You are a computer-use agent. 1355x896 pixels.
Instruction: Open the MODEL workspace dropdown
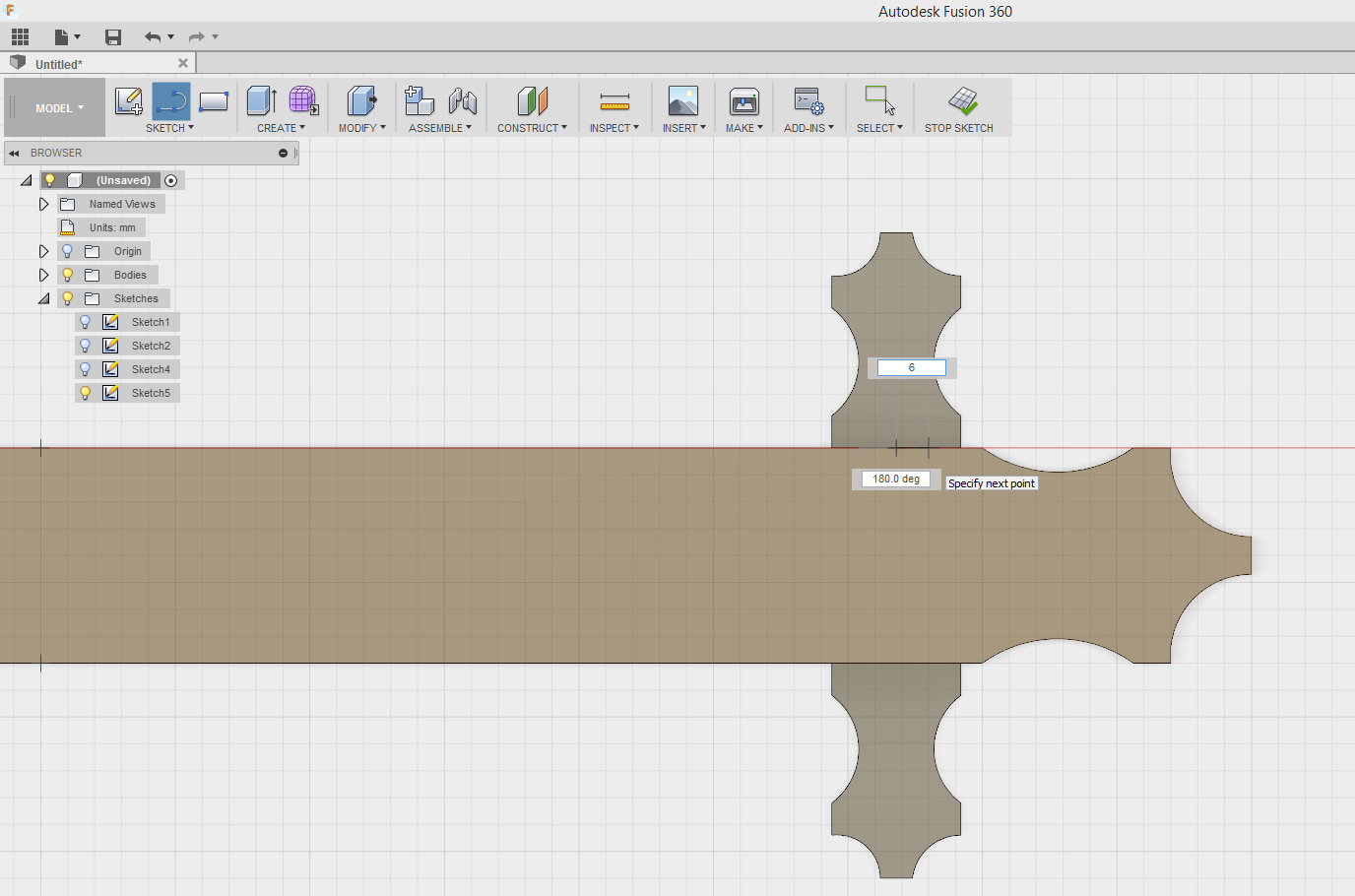(56, 107)
